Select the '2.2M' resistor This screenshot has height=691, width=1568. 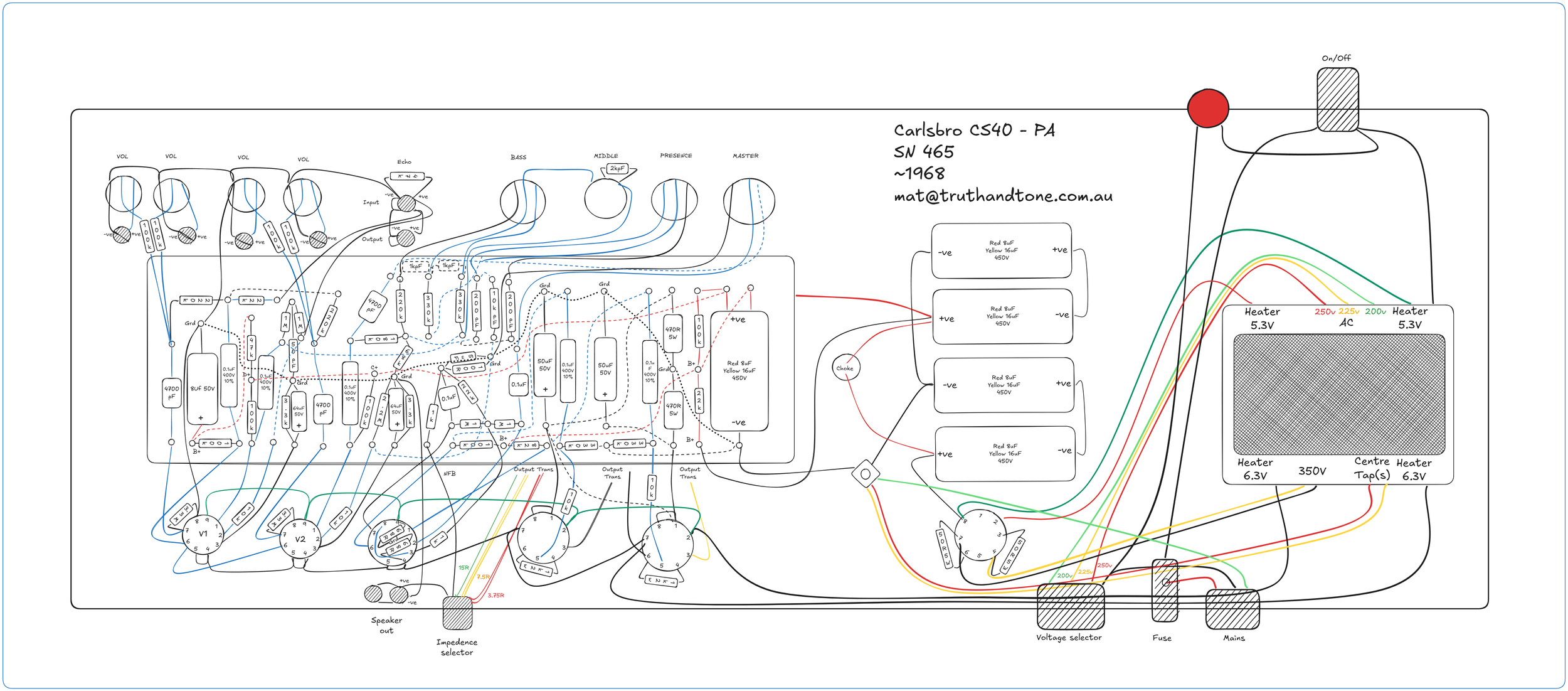[x=381, y=410]
